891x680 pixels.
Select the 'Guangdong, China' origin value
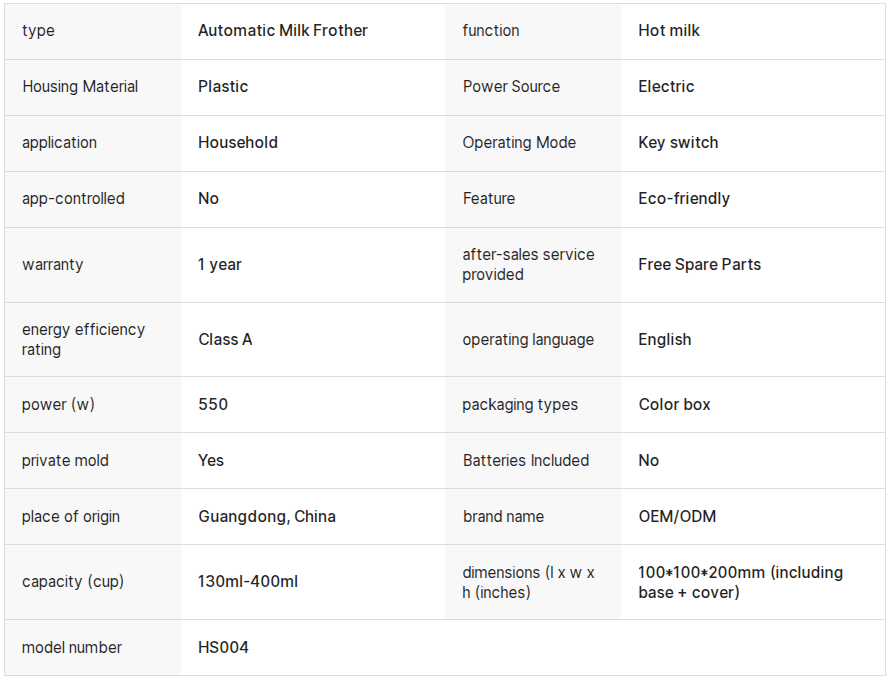(x=267, y=517)
